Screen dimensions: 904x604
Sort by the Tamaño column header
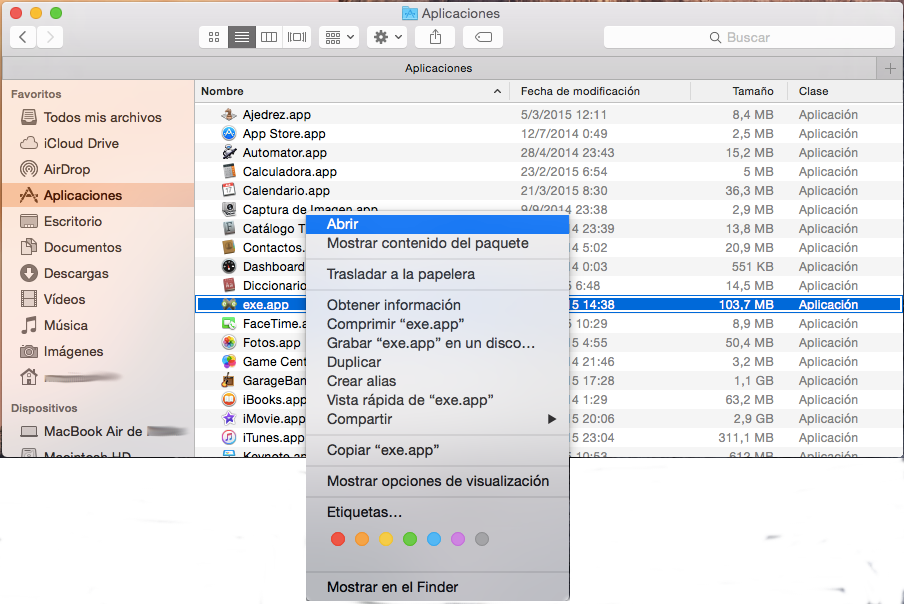pyautogui.click(x=753, y=91)
